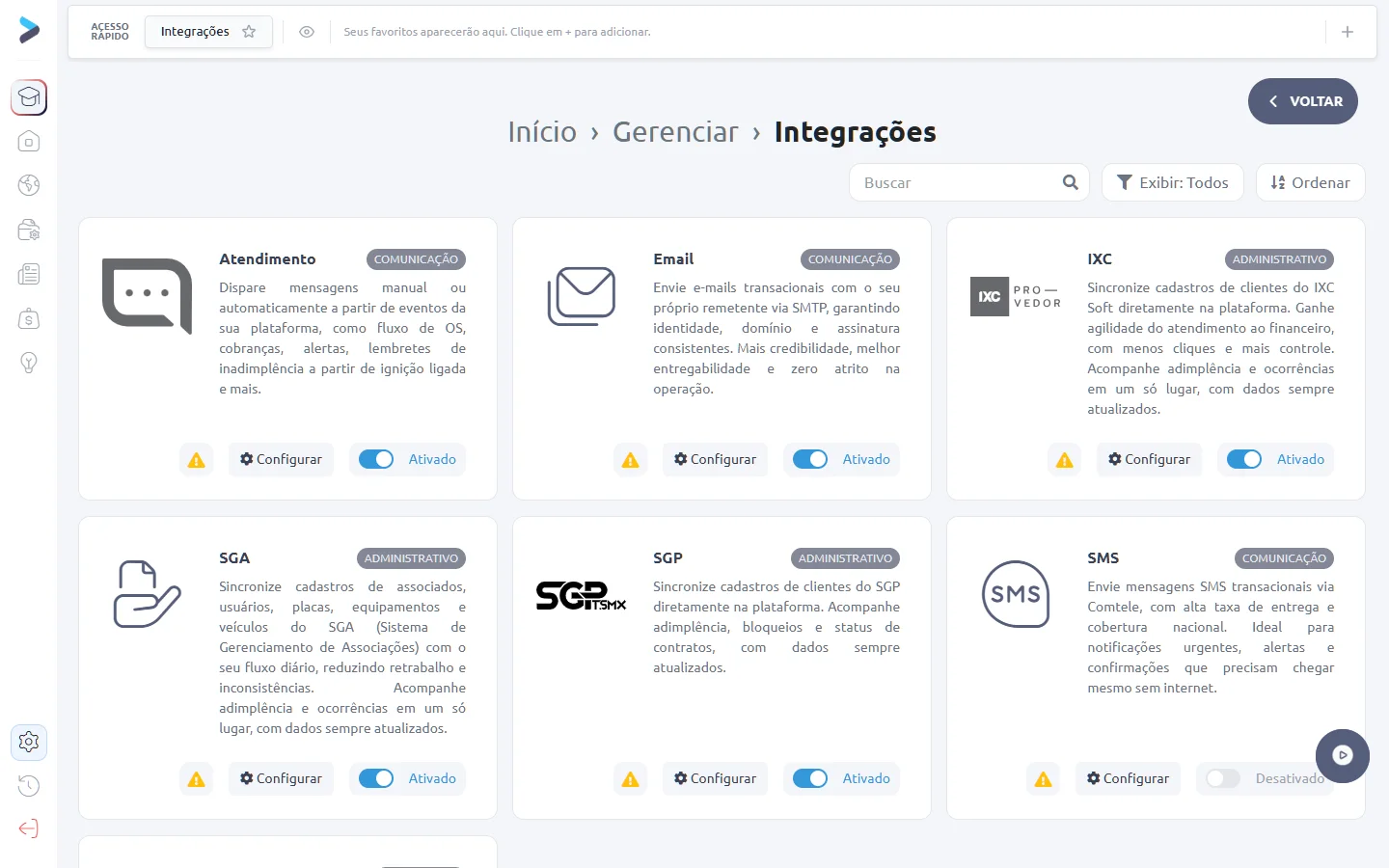Open the graduation cap sidebar icon
Viewport: 1389px width, 868px height.
pos(29,97)
